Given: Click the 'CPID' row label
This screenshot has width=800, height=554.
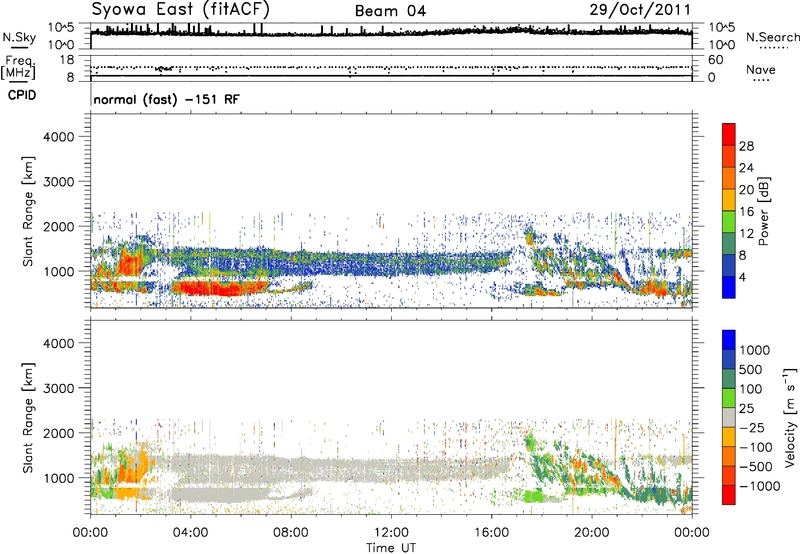Looking at the screenshot, I should pyautogui.click(x=22, y=95).
